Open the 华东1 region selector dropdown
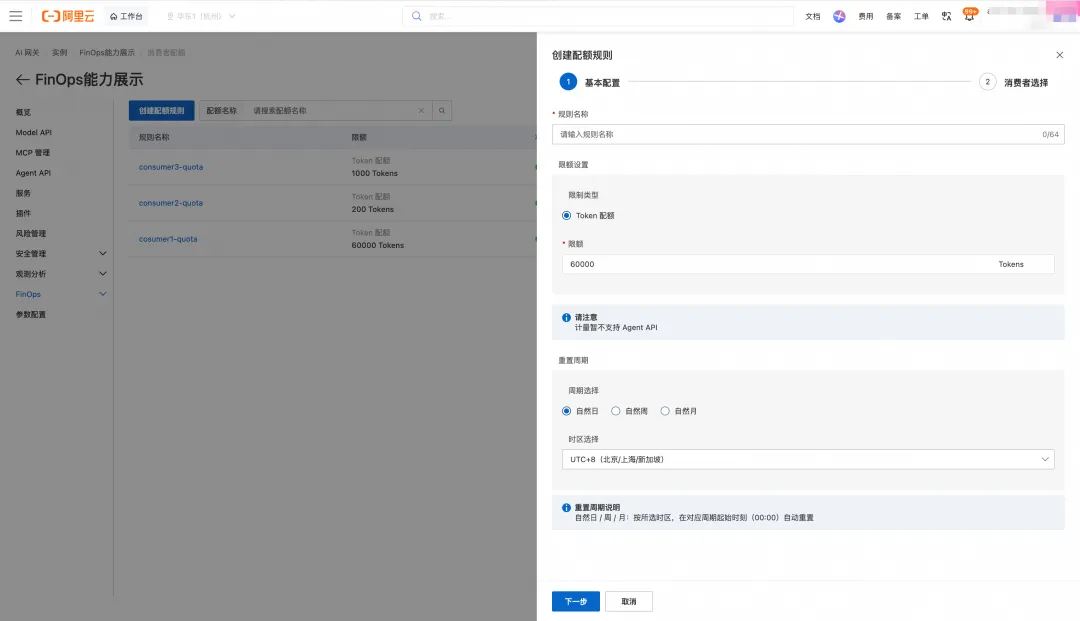This screenshot has height=621, width=1080. point(200,16)
